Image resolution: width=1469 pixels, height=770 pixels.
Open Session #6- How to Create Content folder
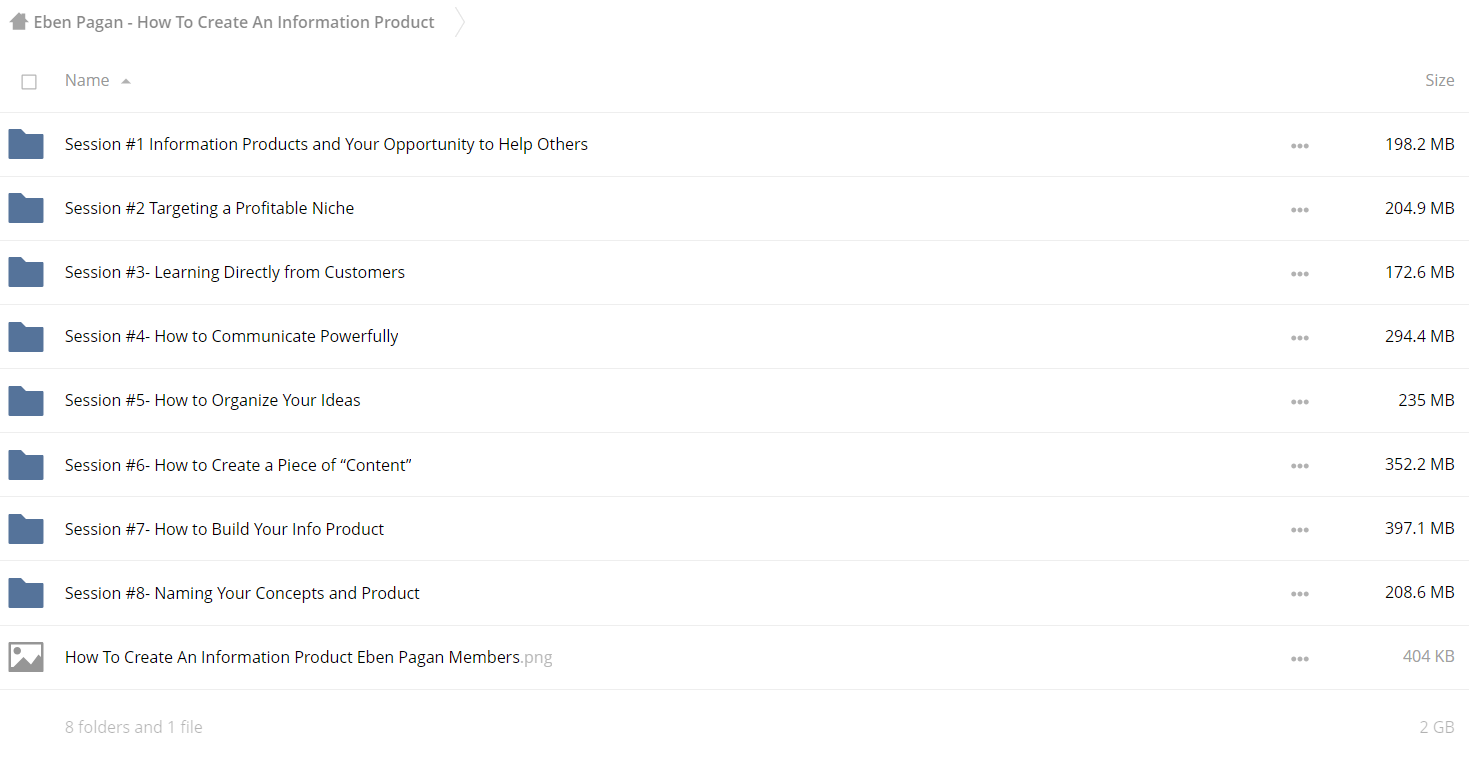[238, 465]
